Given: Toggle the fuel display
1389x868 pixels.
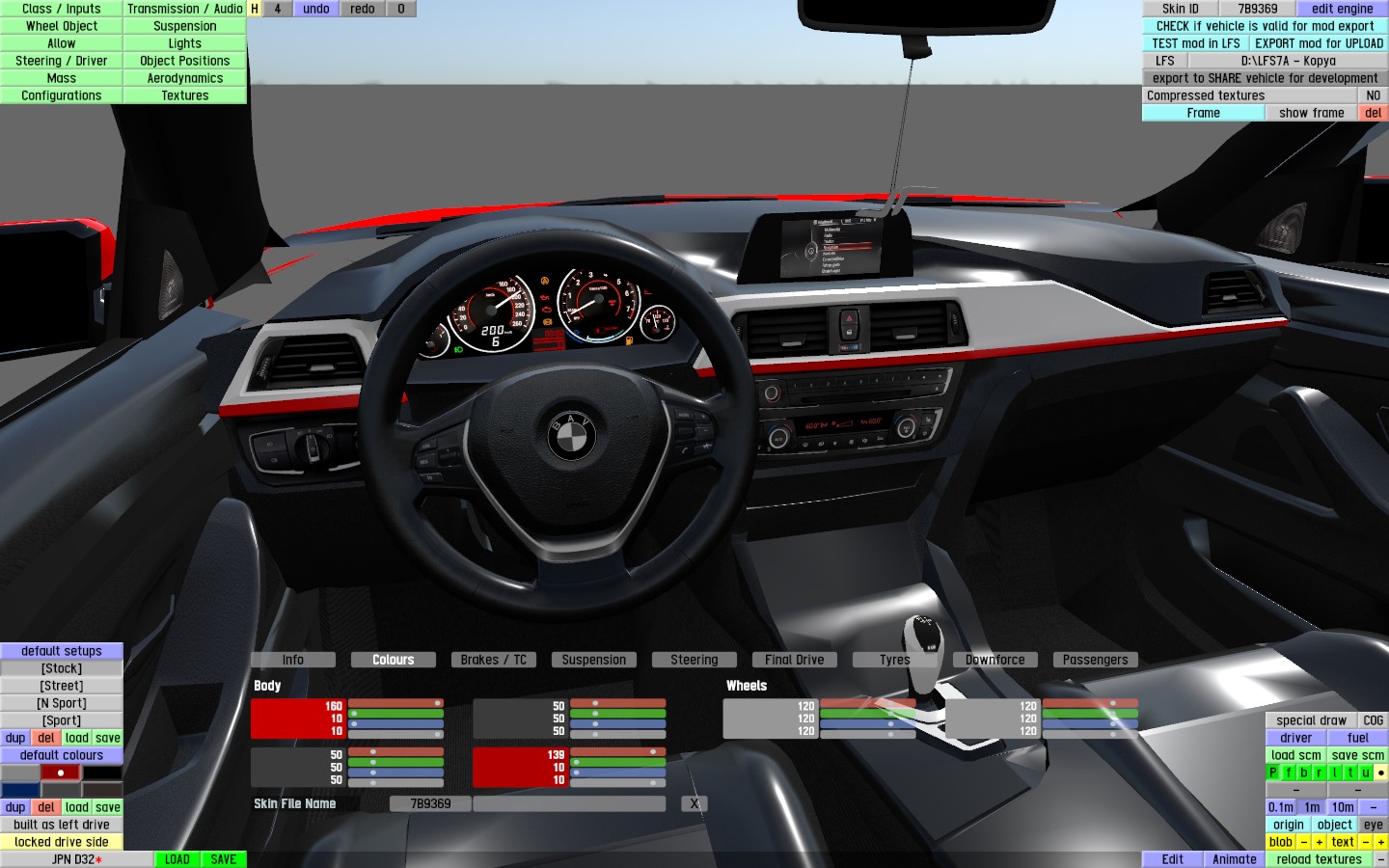Looking at the screenshot, I should coord(1358,738).
